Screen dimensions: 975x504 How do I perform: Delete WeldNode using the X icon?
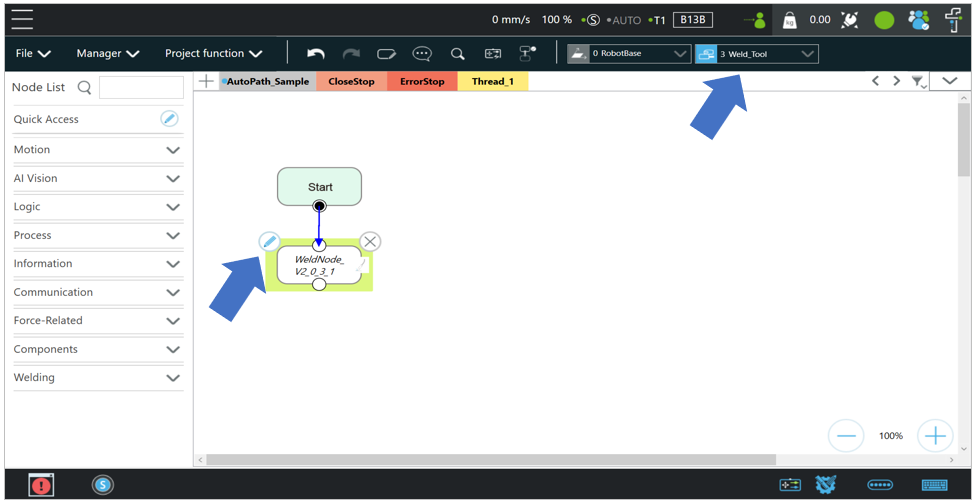pos(370,241)
